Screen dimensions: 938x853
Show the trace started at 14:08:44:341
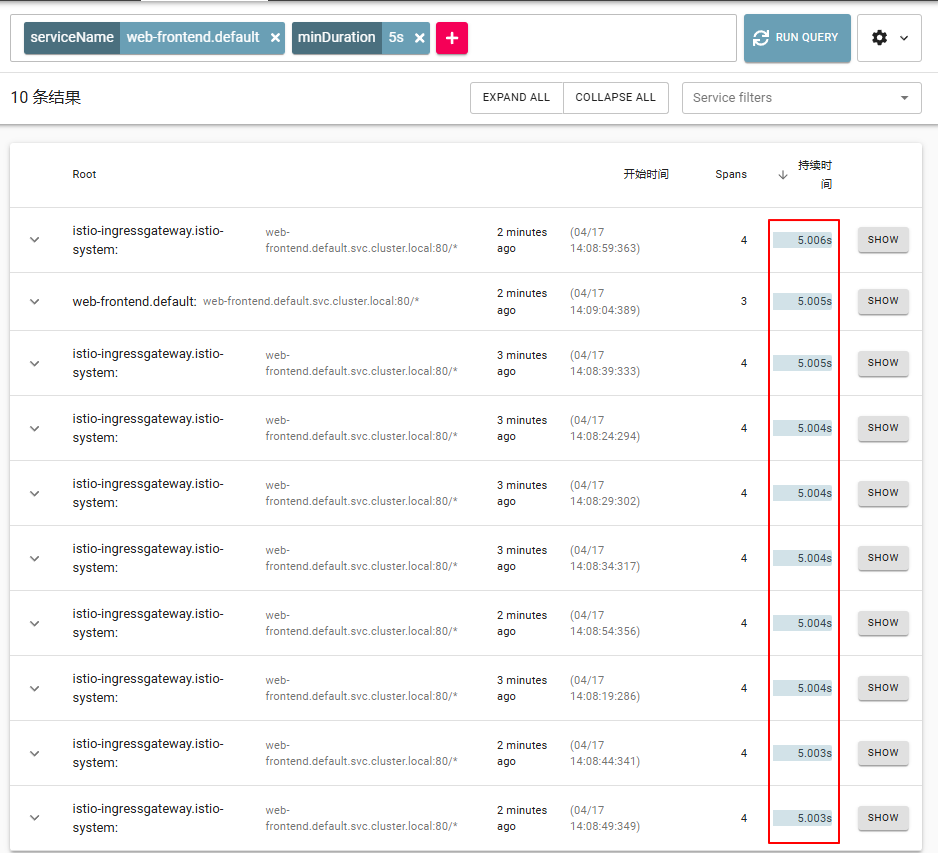[883, 753]
